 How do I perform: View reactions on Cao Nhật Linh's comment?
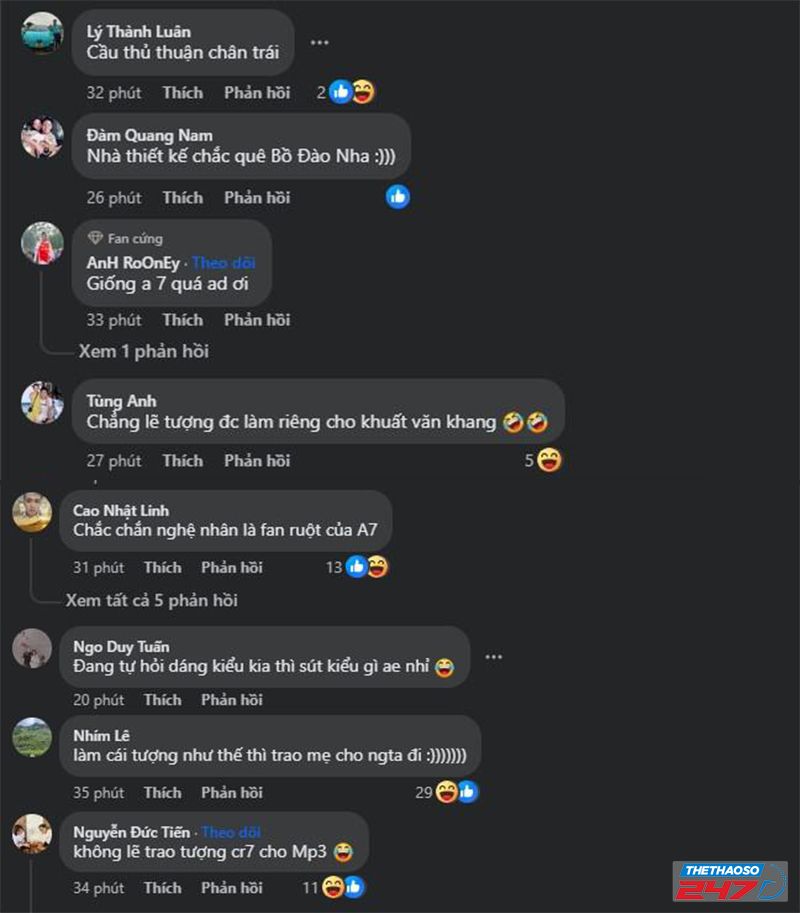(x=366, y=567)
